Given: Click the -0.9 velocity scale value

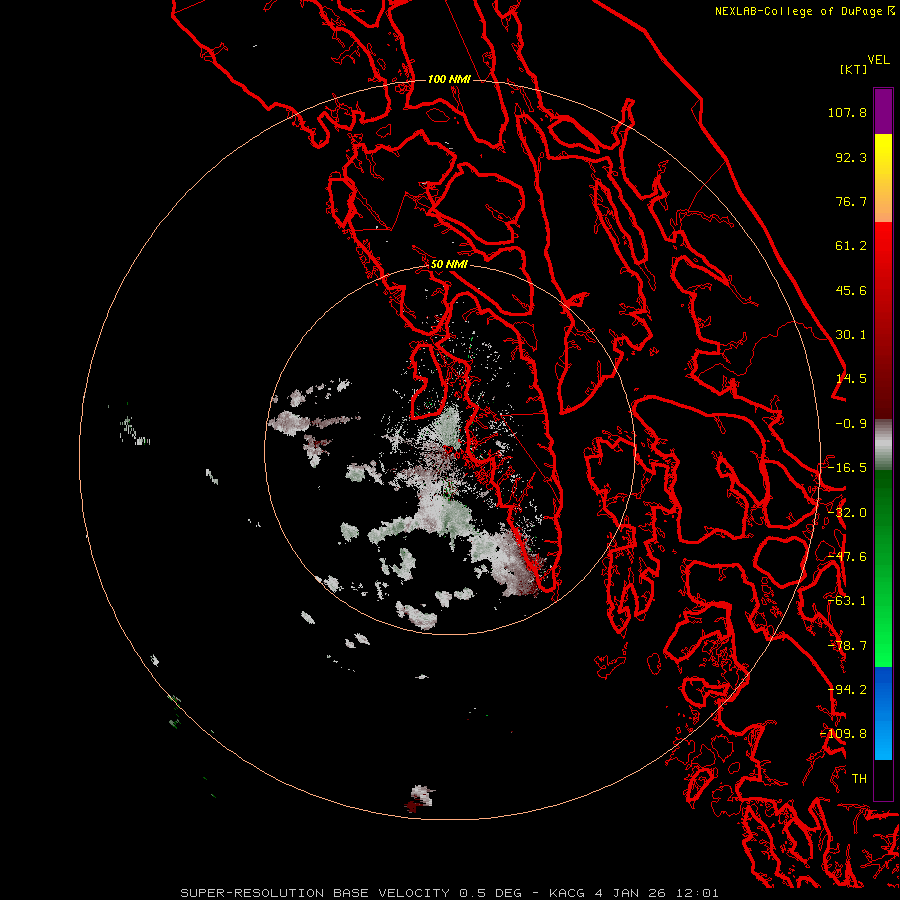Looking at the screenshot, I should pyautogui.click(x=851, y=424).
